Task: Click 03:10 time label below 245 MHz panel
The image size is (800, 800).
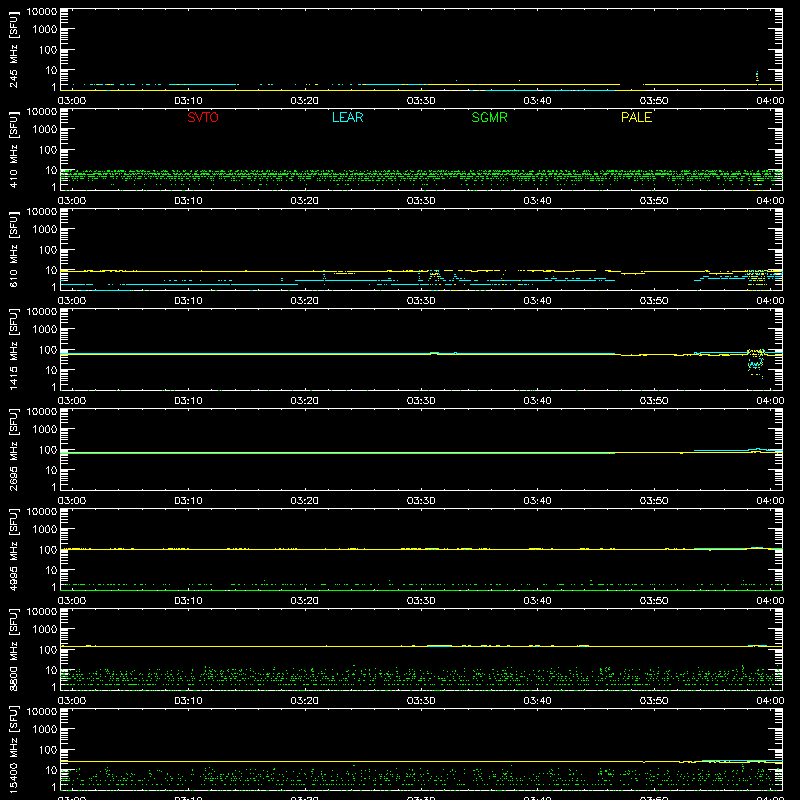Action: pyautogui.click(x=188, y=101)
